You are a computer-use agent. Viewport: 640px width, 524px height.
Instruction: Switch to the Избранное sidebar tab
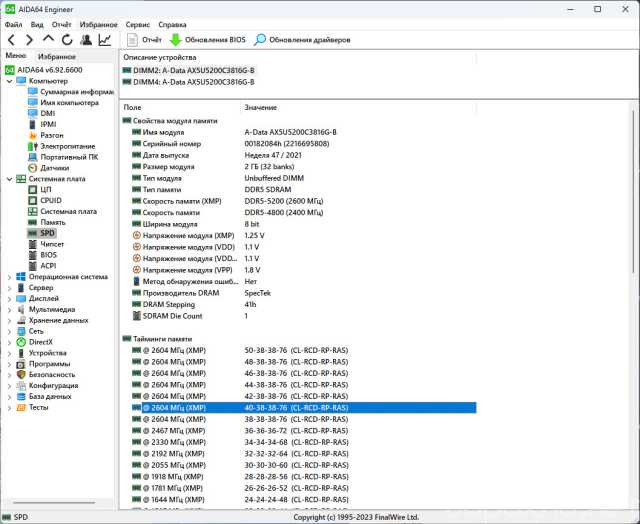click(56, 56)
